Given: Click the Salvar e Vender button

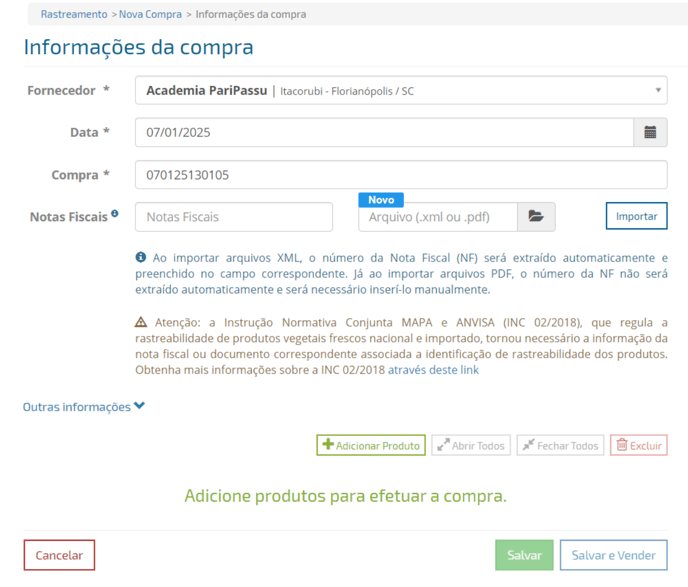Looking at the screenshot, I should coord(613,555).
